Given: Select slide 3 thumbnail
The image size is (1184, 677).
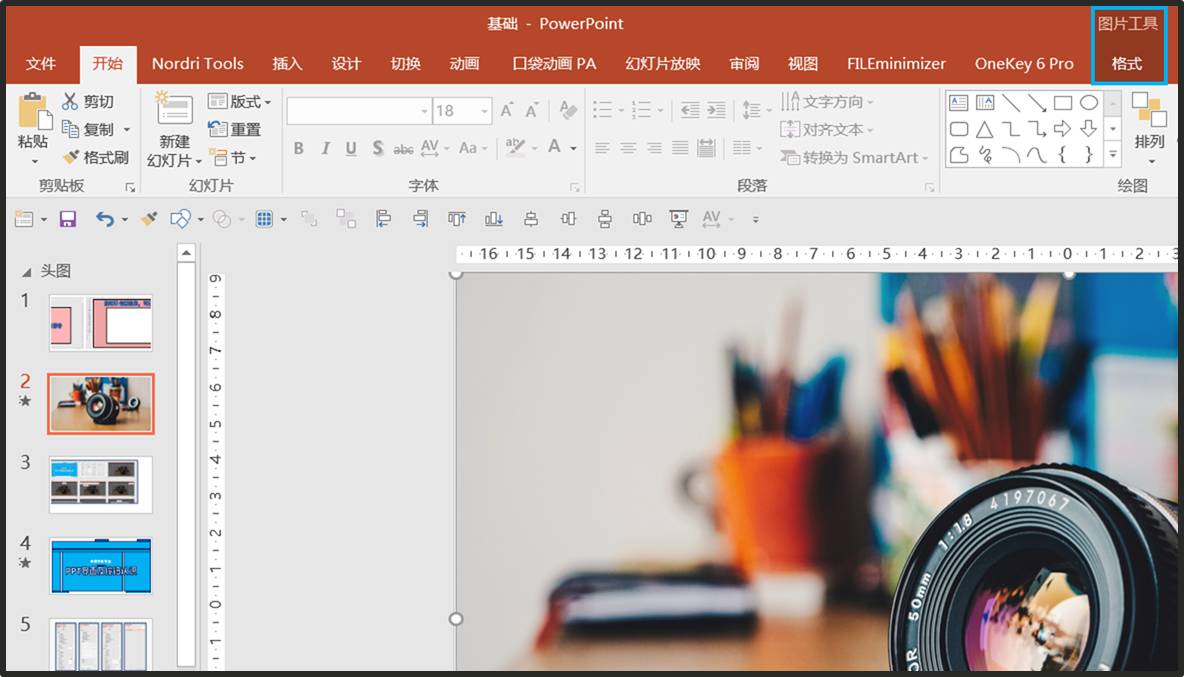Looking at the screenshot, I should 101,485.
